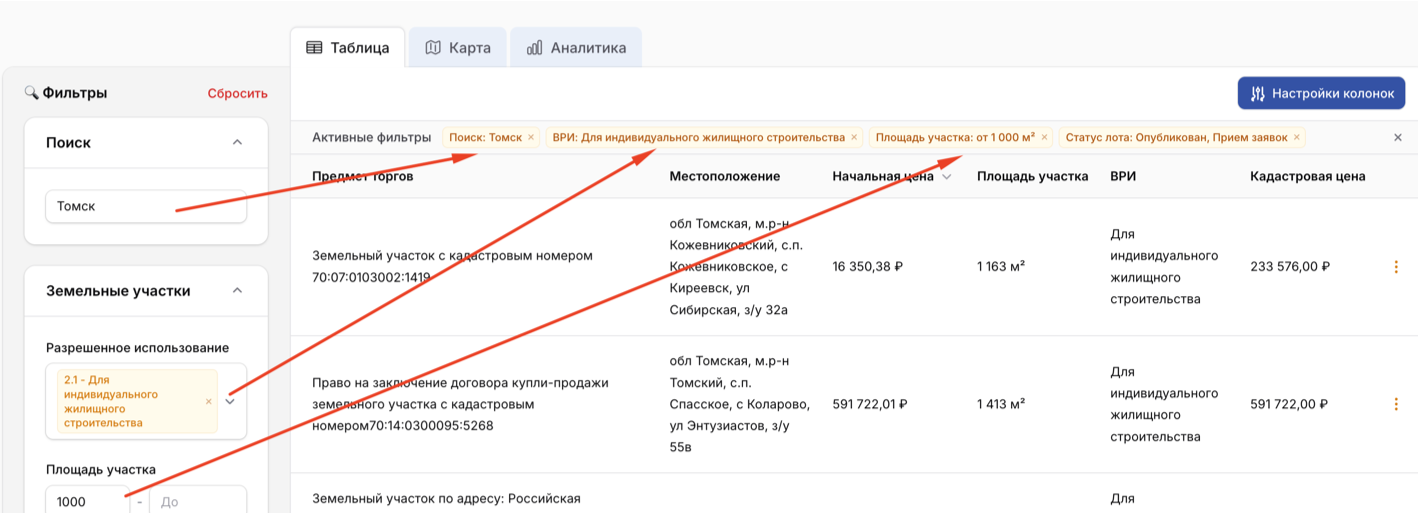Image resolution: width=1419 pixels, height=513 pixels.
Task: Click the minimum area field with 1000
Action: [x=88, y=501]
